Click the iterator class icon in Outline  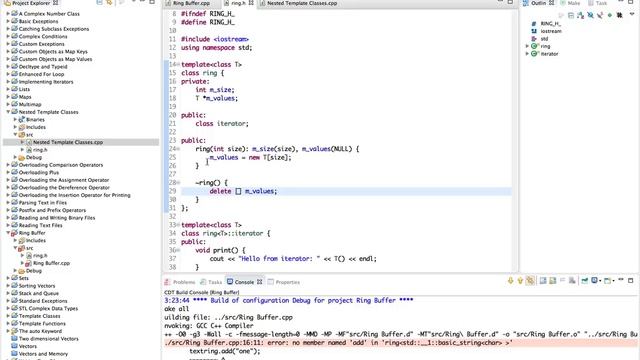click(x=534, y=53)
